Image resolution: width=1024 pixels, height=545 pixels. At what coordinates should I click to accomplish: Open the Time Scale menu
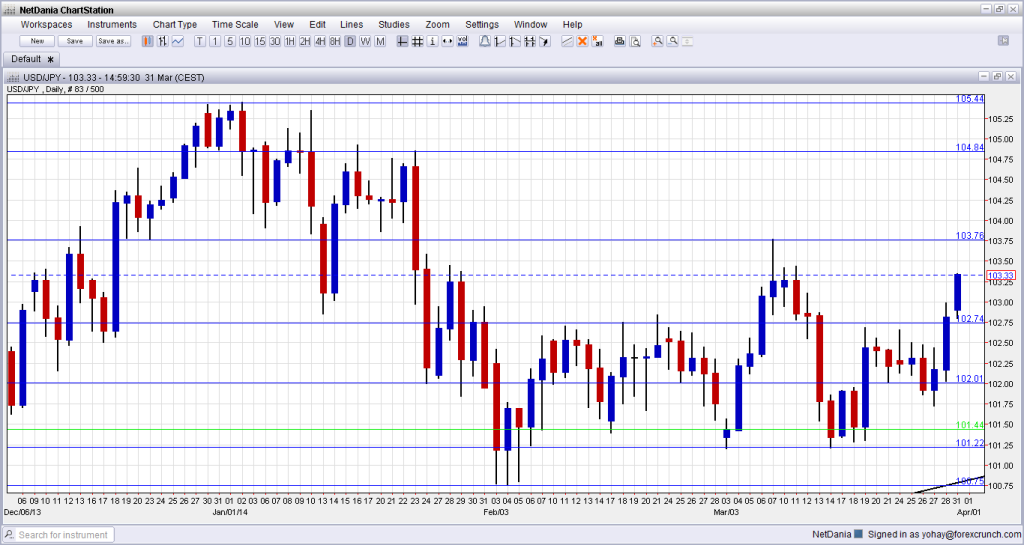tap(235, 25)
